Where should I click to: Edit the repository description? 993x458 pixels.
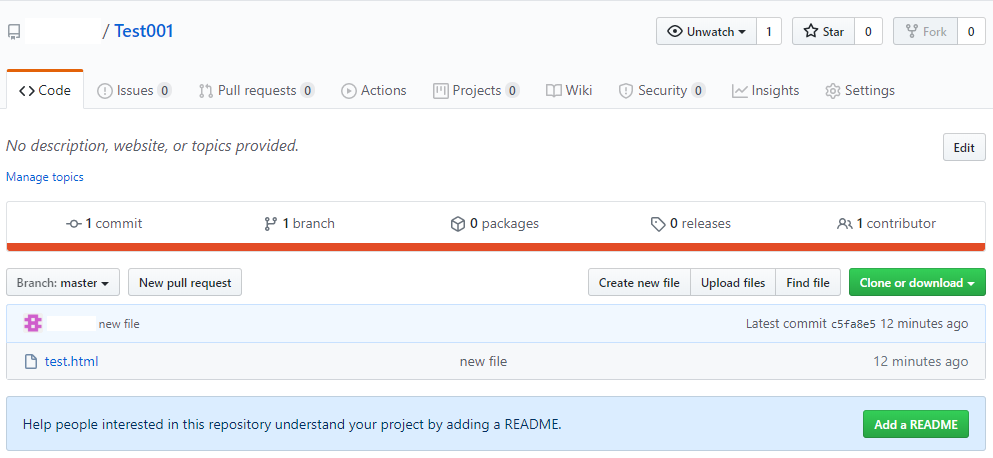[964, 148]
